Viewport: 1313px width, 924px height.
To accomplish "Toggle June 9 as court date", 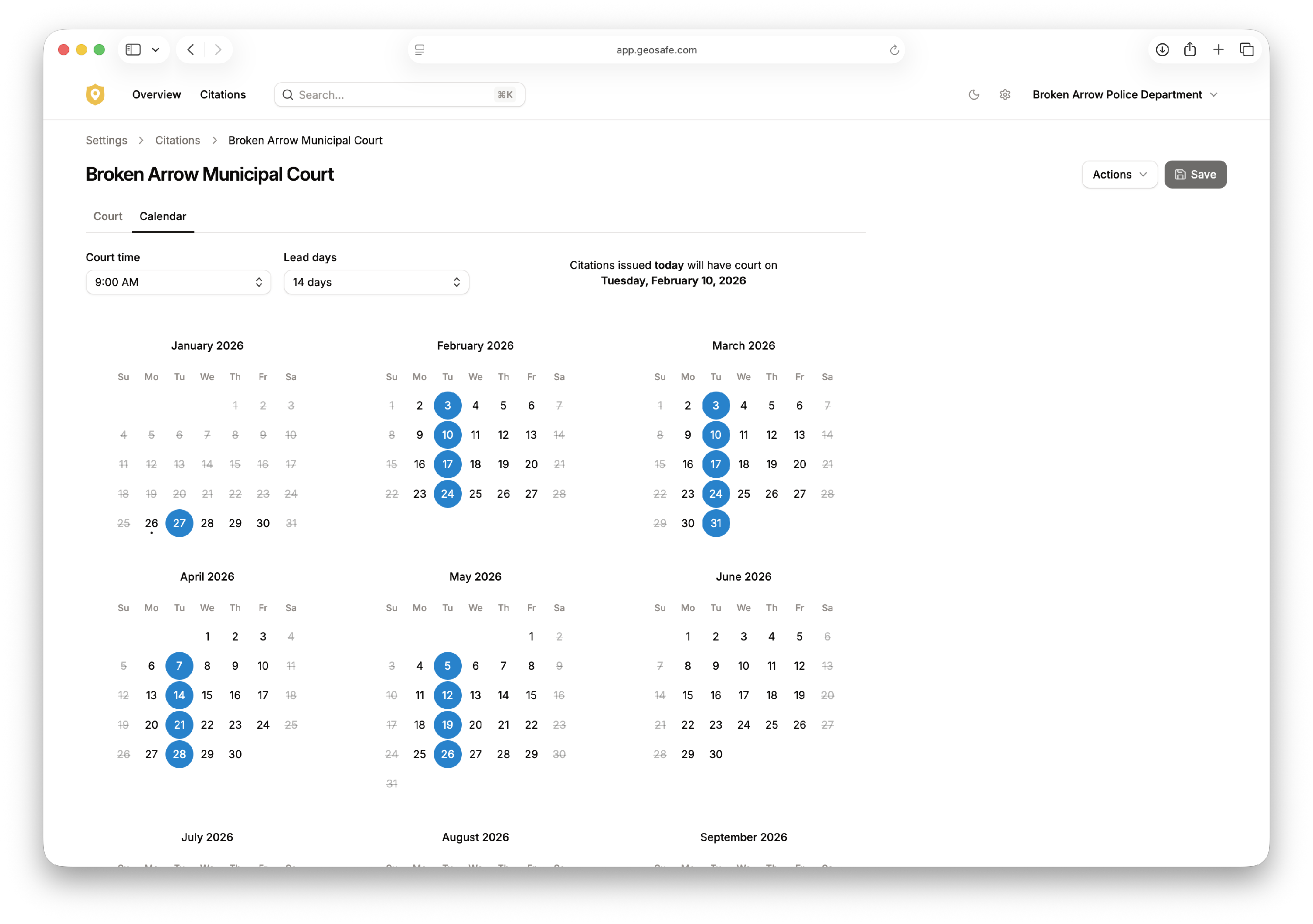I will [716, 665].
